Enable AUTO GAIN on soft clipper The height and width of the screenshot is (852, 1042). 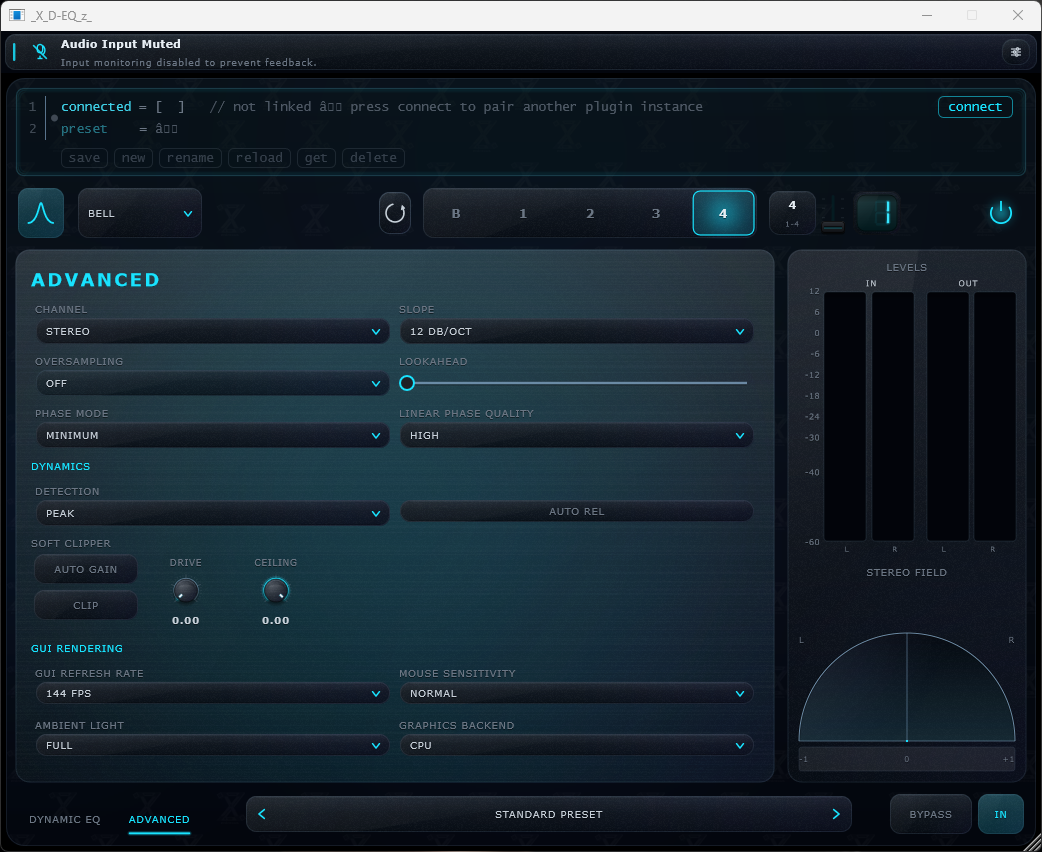(86, 570)
